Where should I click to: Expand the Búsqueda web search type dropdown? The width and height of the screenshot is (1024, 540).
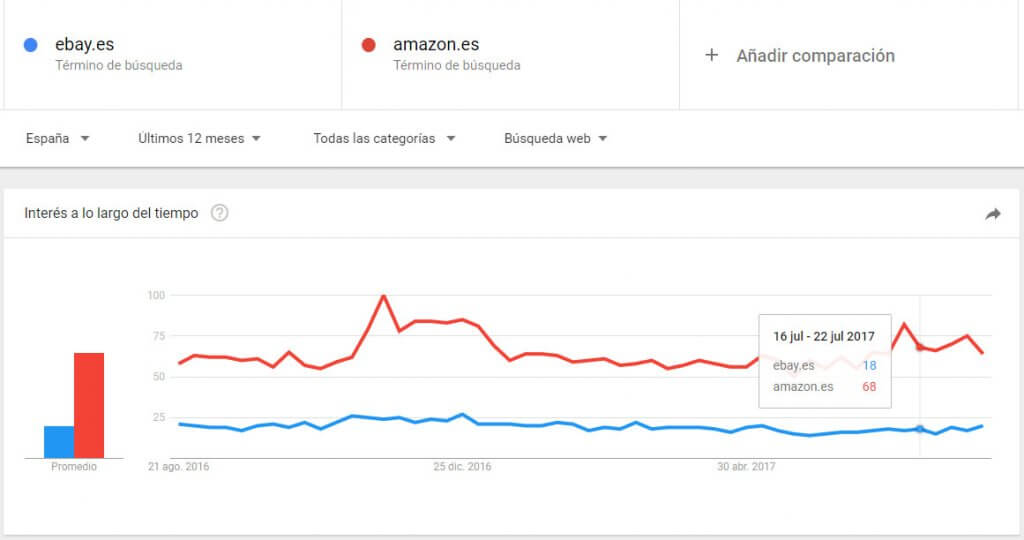pyautogui.click(x=557, y=139)
